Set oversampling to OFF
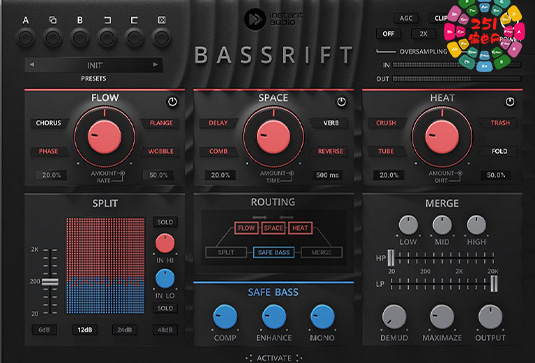 (x=388, y=34)
